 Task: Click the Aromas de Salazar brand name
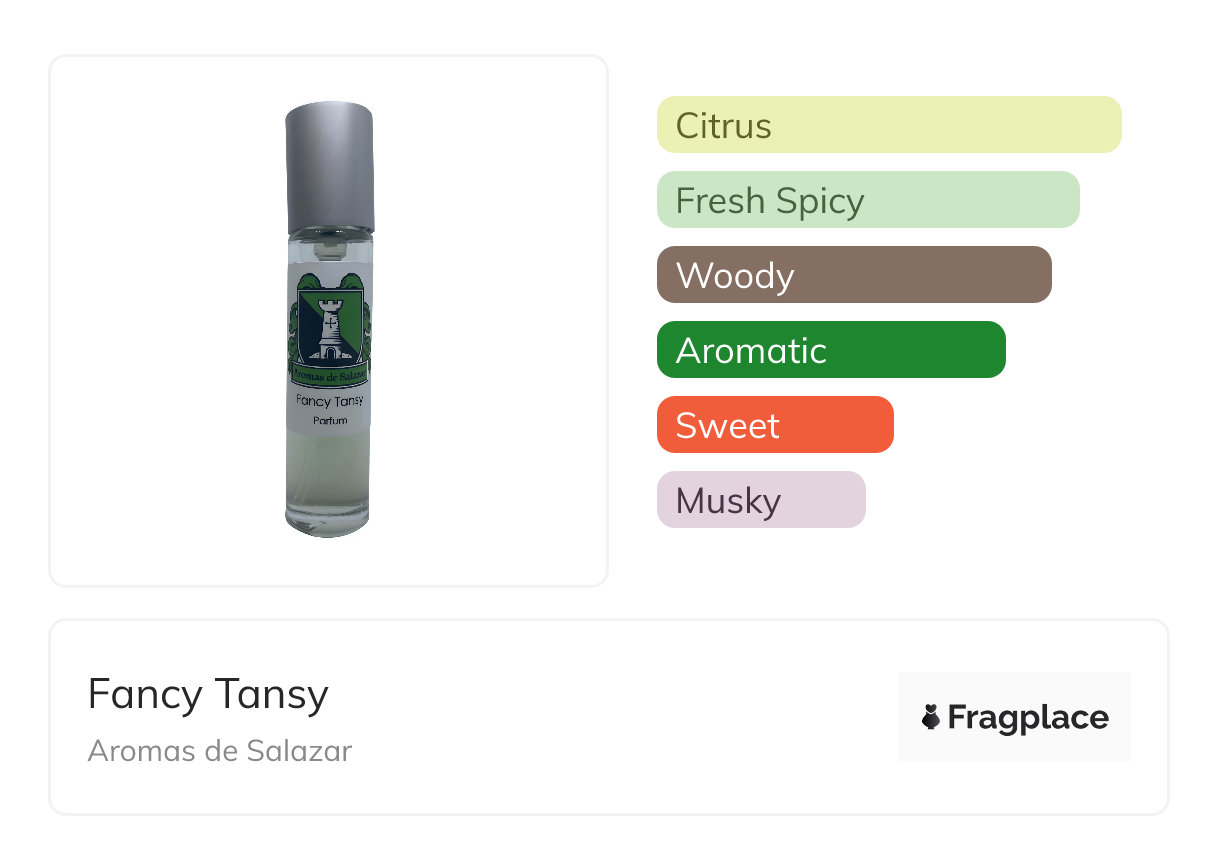[x=220, y=751]
